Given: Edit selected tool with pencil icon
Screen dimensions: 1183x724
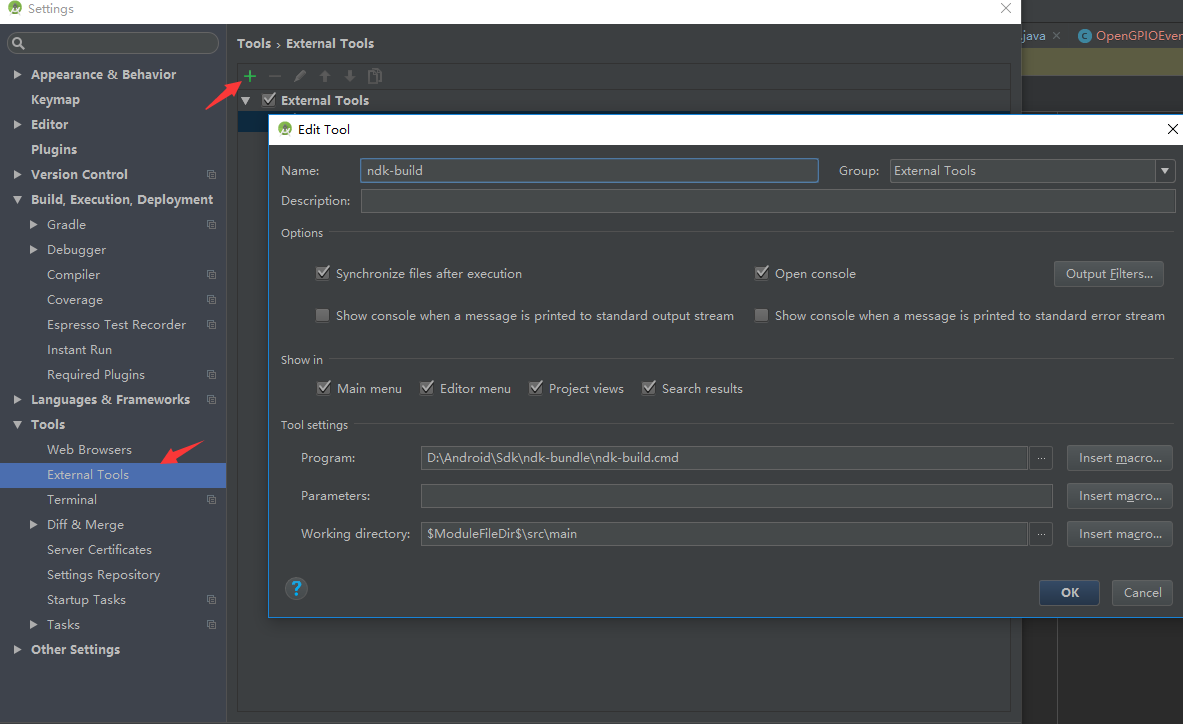Looking at the screenshot, I should coord(300,76).
